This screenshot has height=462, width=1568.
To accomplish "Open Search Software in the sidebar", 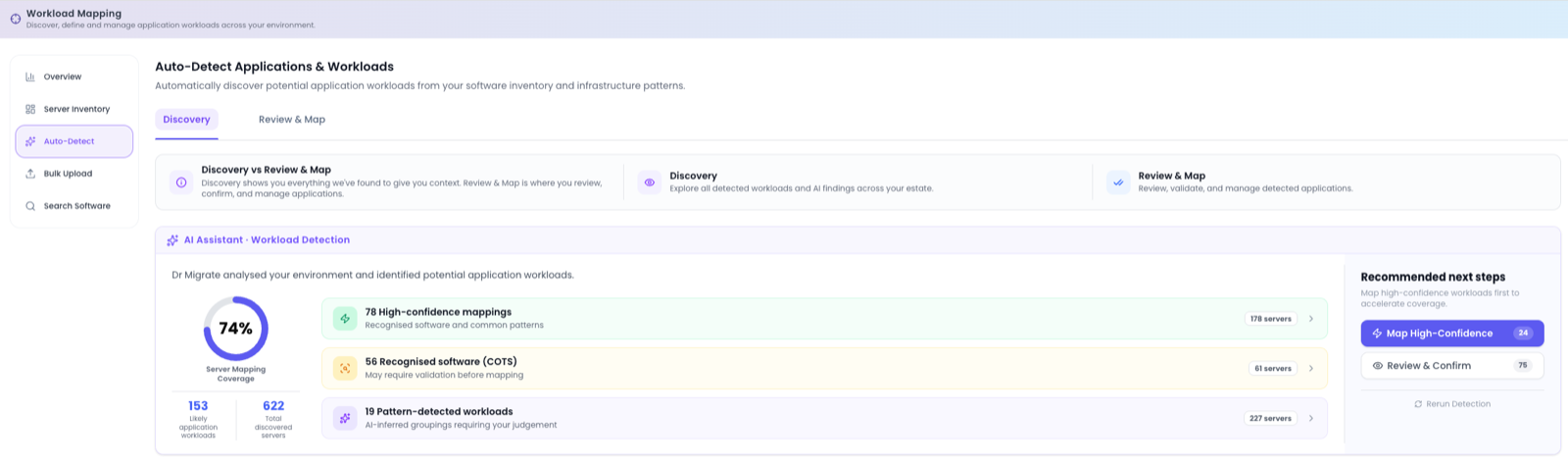I will (x=74, y=206).
